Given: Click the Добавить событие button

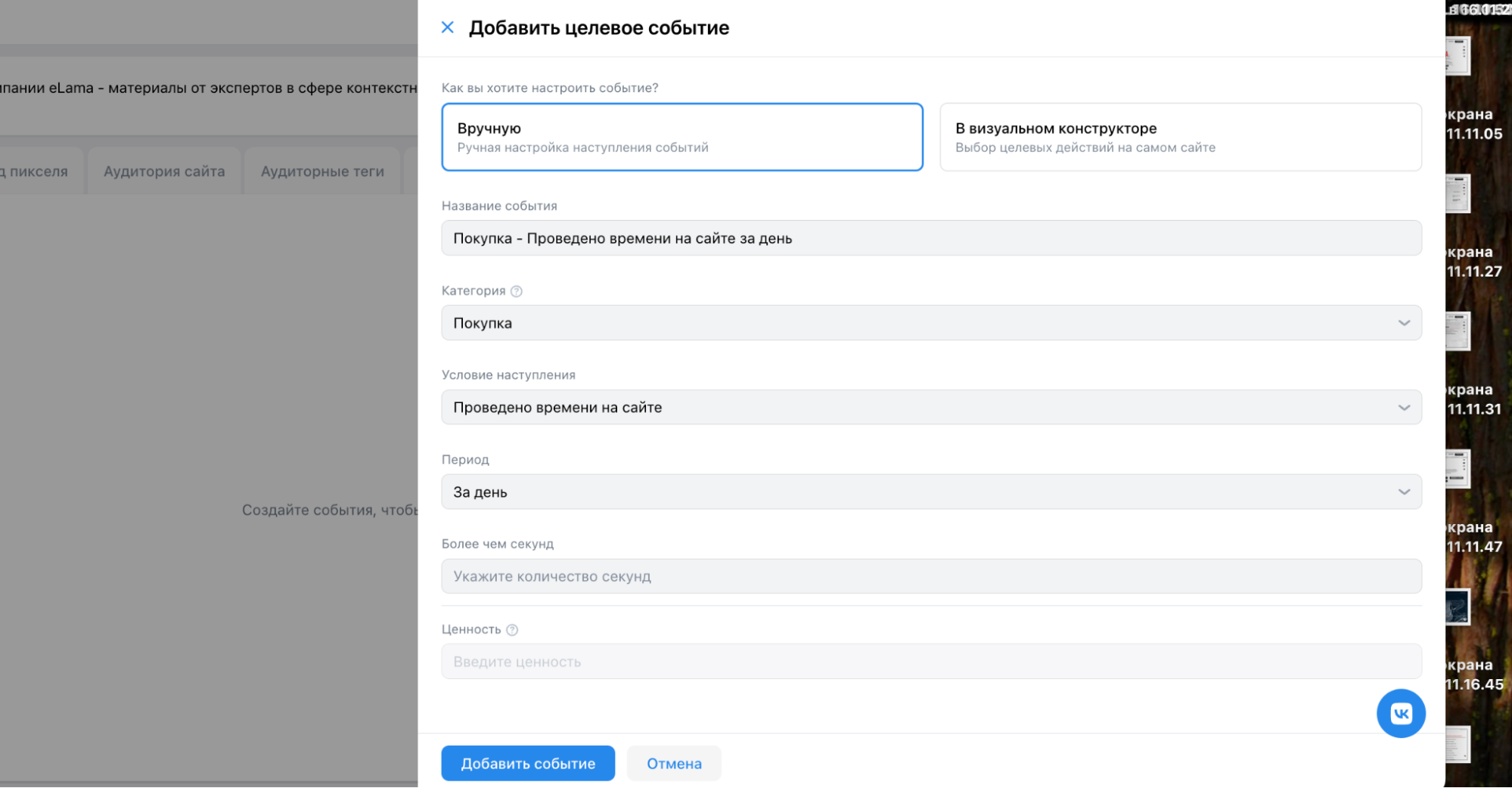Looking at the screenshot, I should click(x=527, y=763).
